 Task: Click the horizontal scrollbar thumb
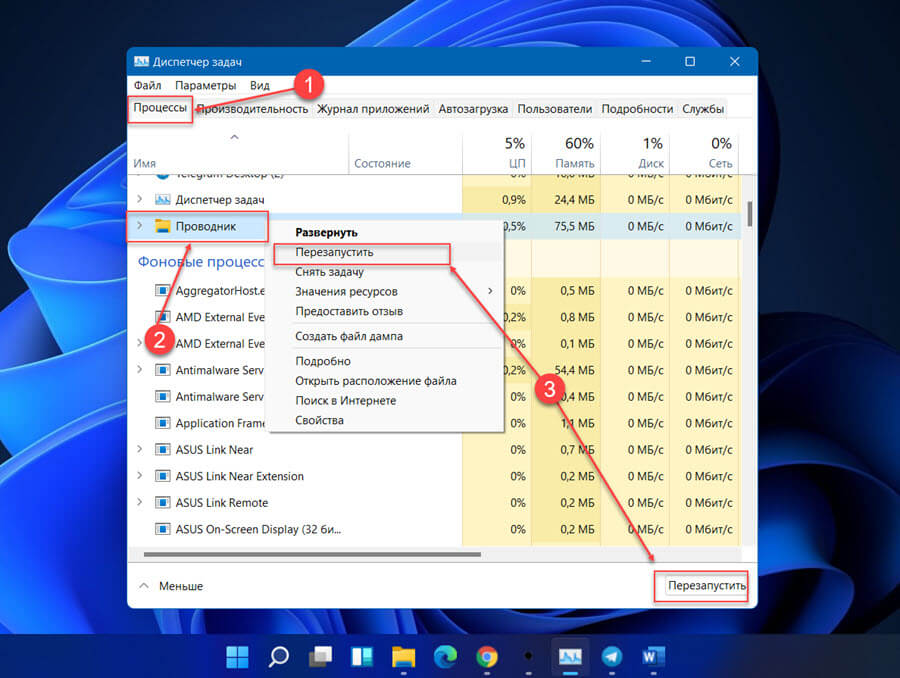(x=312, y=555)
